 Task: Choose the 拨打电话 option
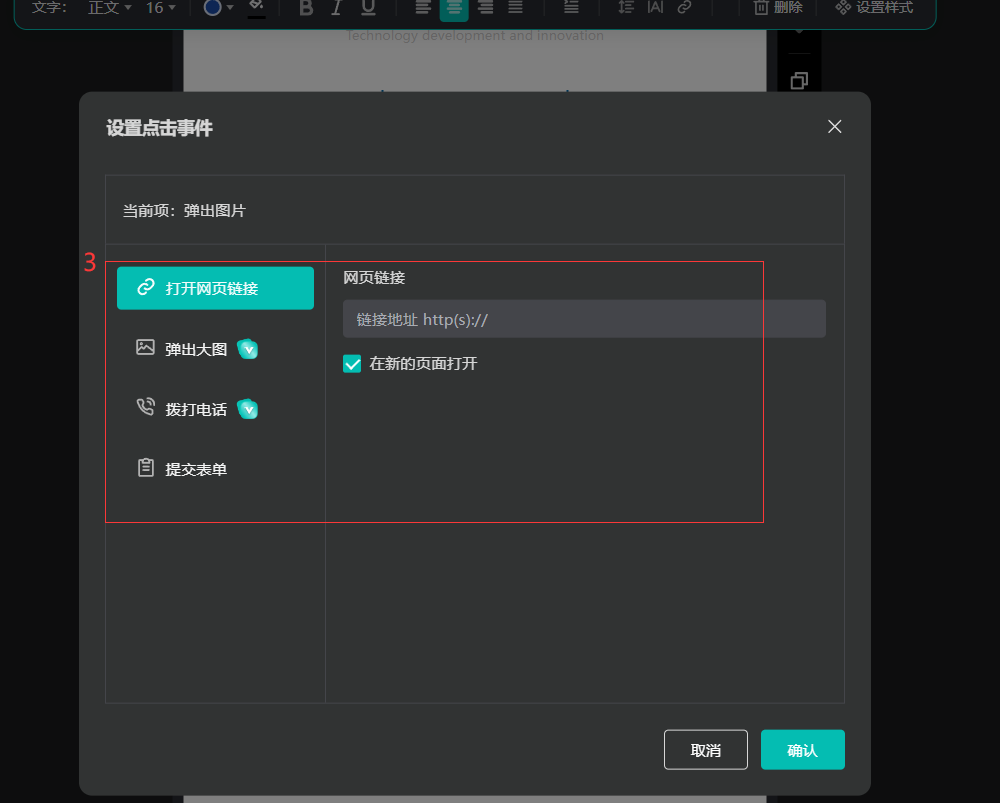click(x=197, y=409)
